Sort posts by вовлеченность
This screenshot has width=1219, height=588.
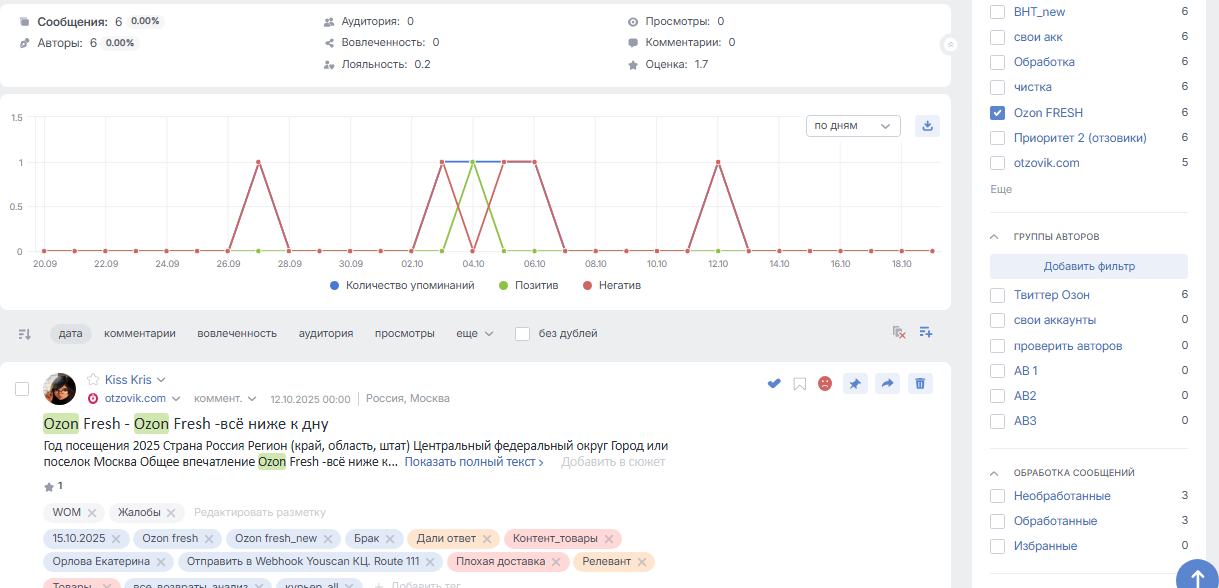pyautogui.click(x=237, y=333)
